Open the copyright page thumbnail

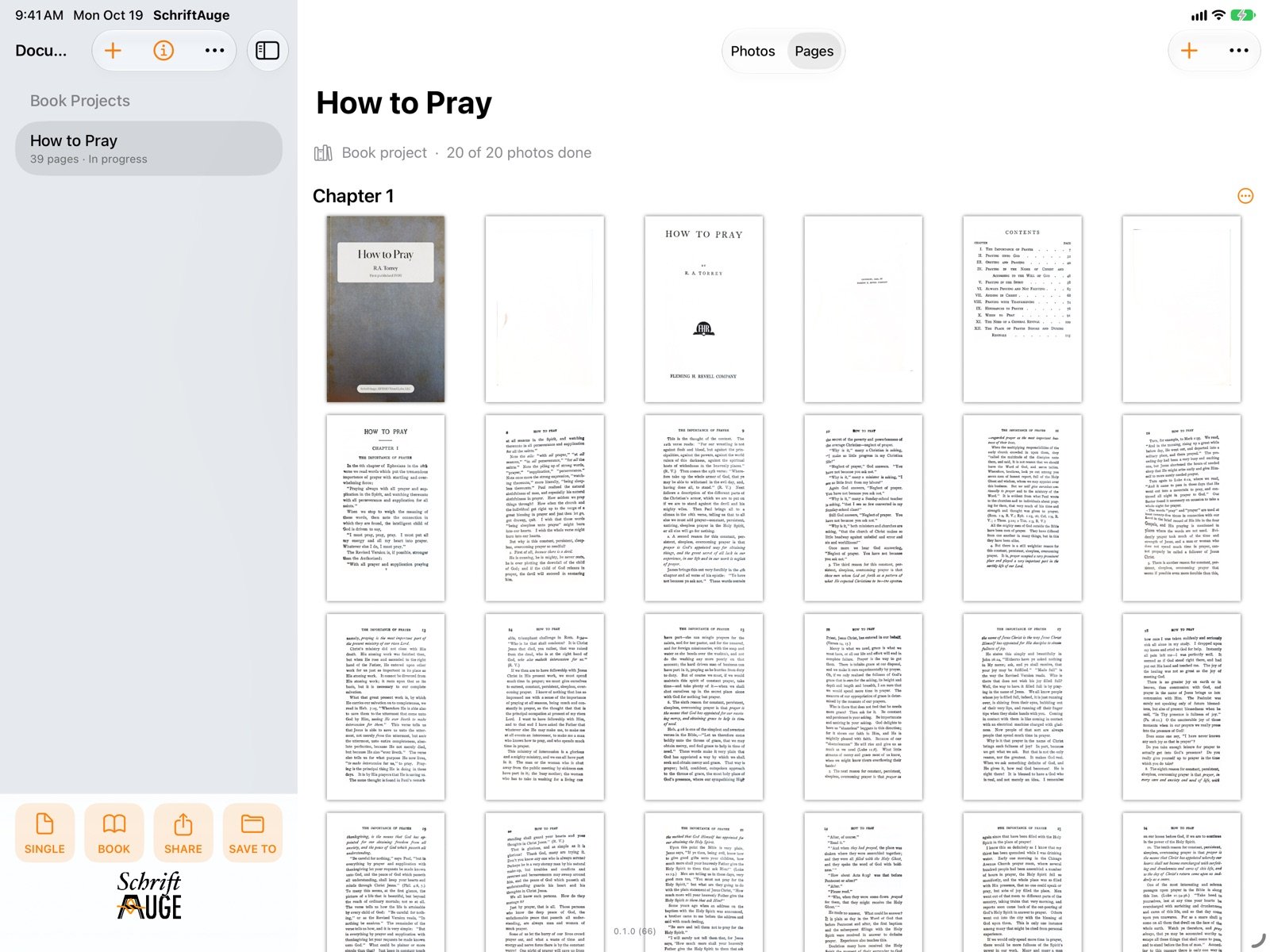pyautogui.click(x=863, y=309)
